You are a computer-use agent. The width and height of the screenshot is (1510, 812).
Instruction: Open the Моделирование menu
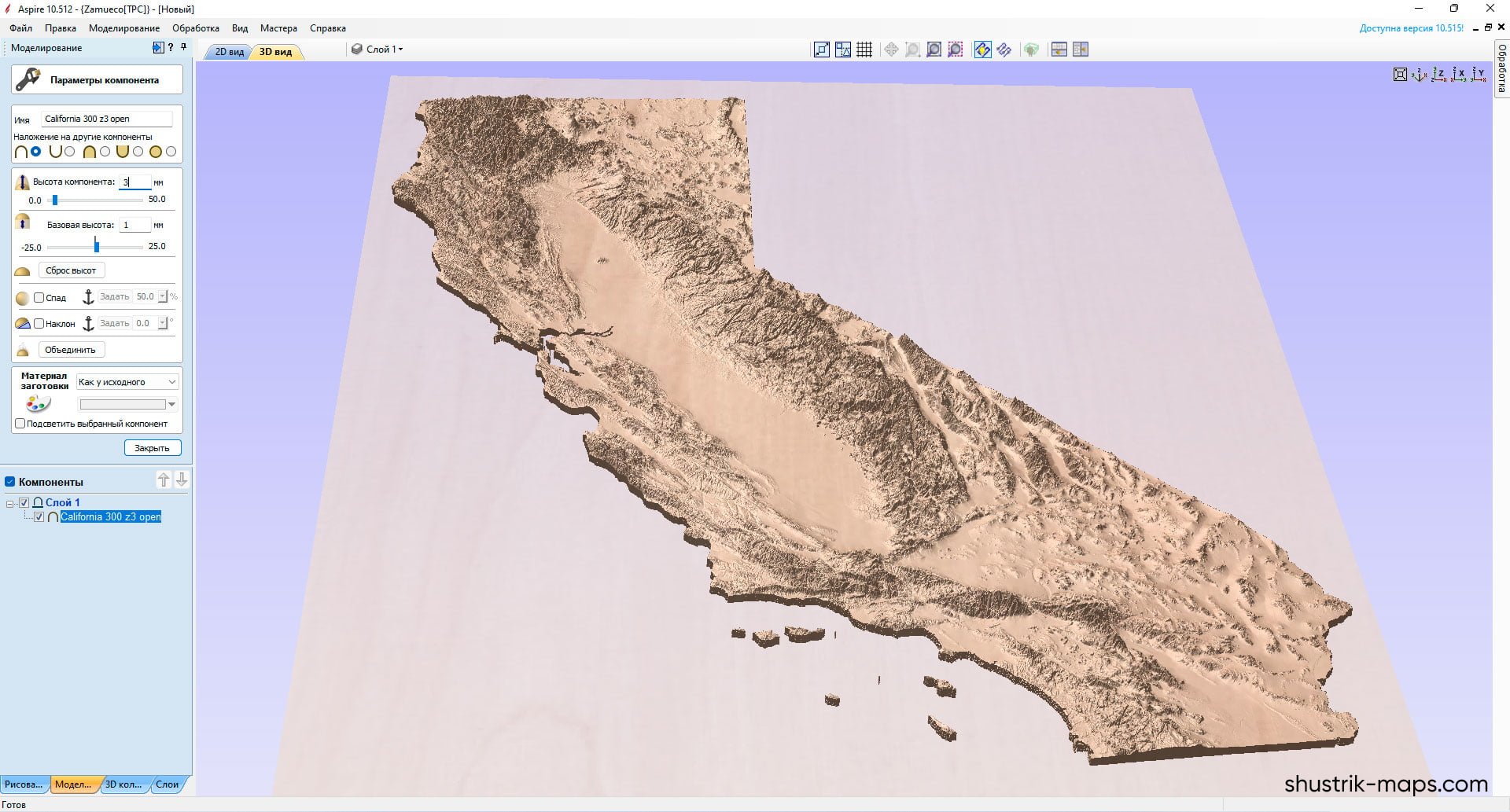coord(124,28)
